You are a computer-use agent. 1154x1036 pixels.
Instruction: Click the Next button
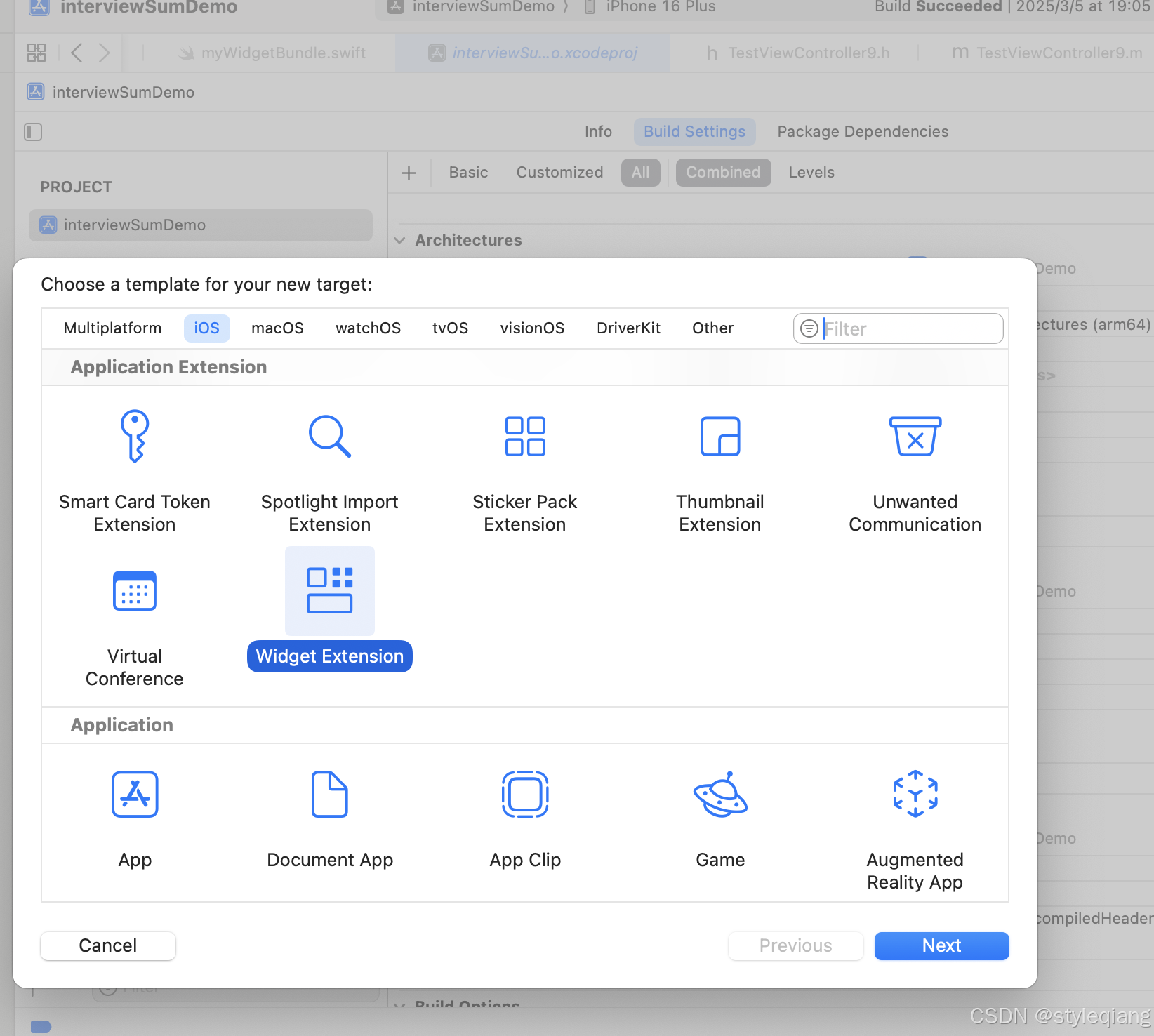[941, 945]
